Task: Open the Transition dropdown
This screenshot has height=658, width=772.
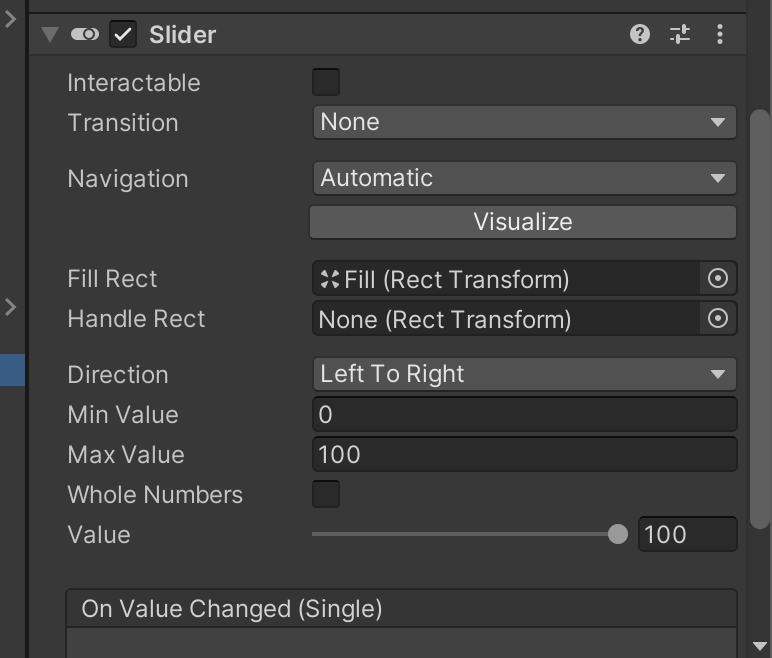Action: click(x=524, y=122)
